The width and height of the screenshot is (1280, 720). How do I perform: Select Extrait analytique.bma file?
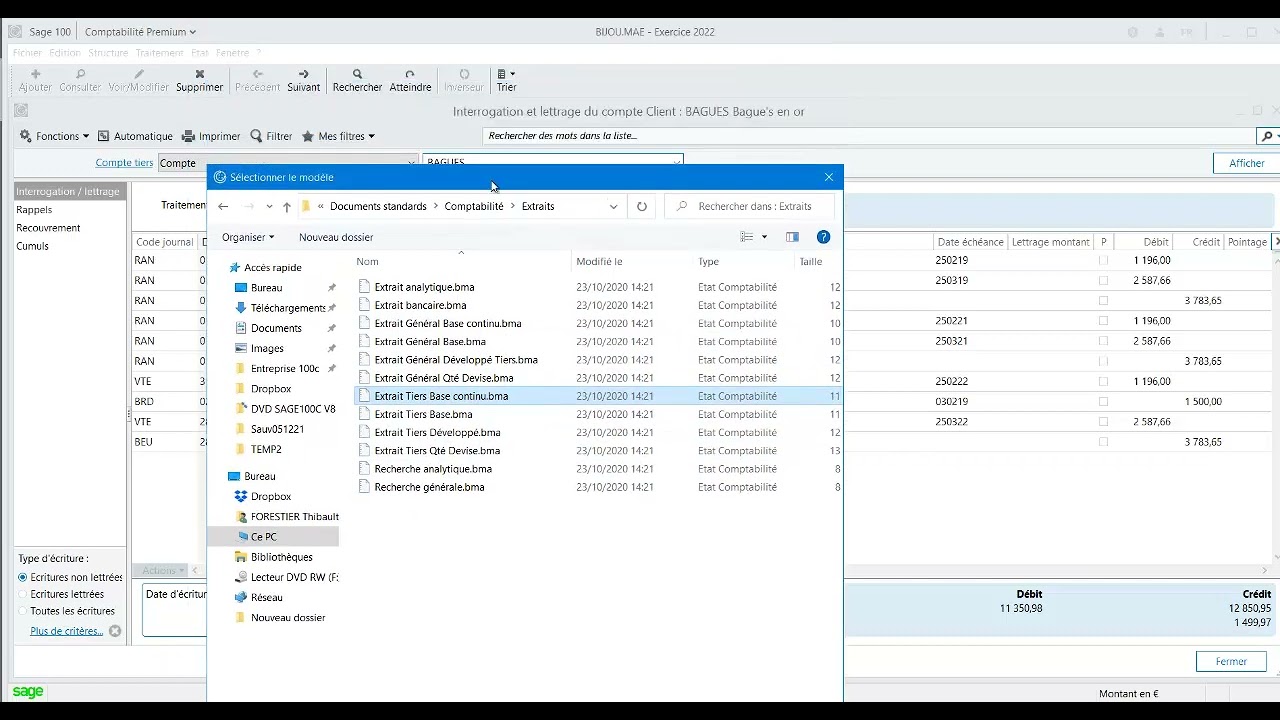(424, 287)
